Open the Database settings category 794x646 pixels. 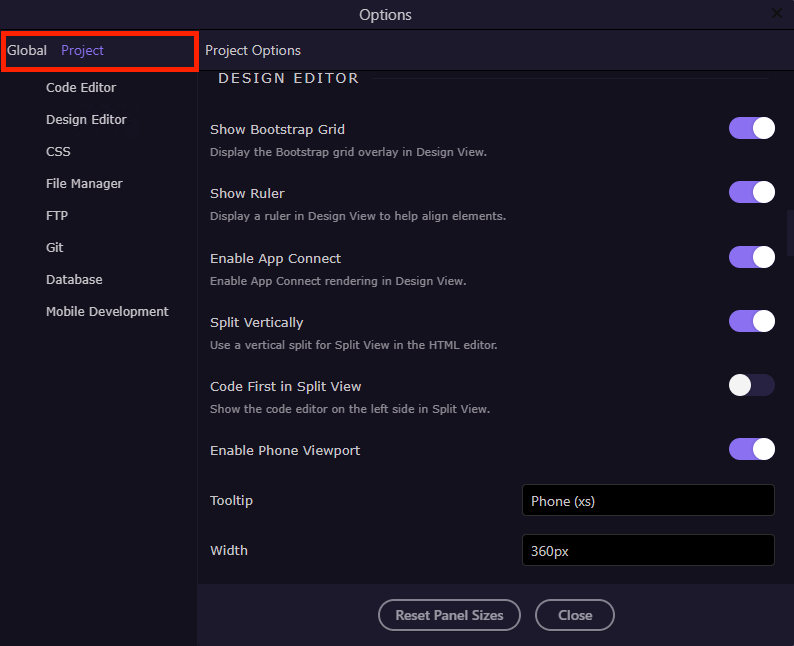point(74,280)
